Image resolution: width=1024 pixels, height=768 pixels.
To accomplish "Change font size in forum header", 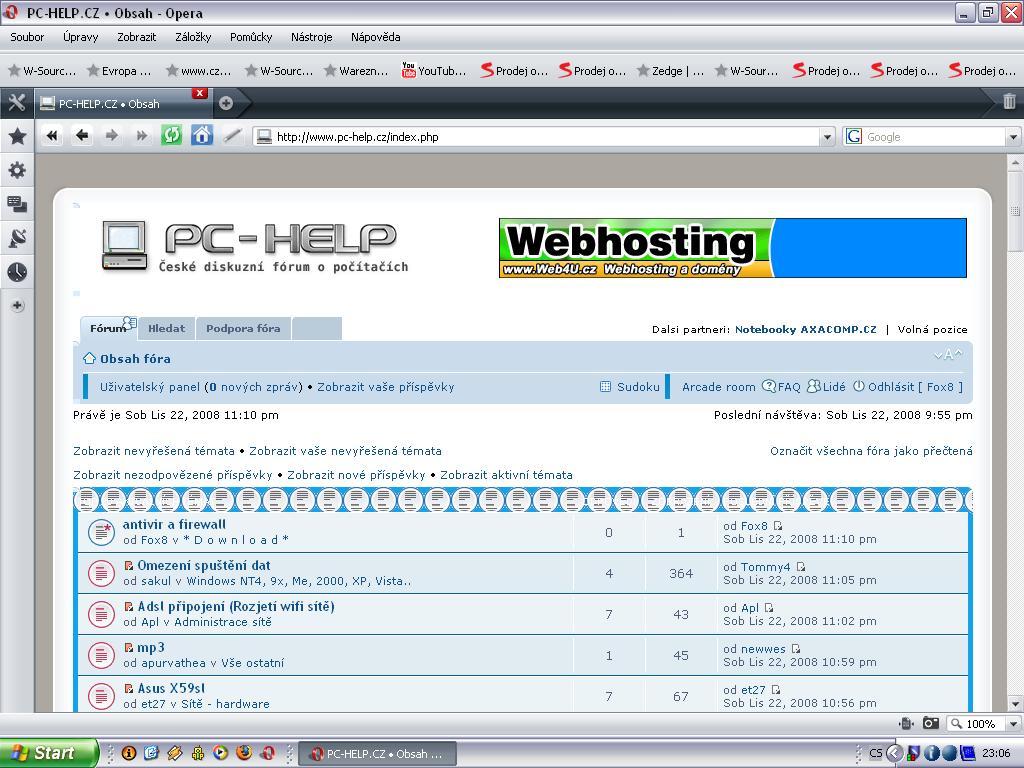I will tap(948, 355).
